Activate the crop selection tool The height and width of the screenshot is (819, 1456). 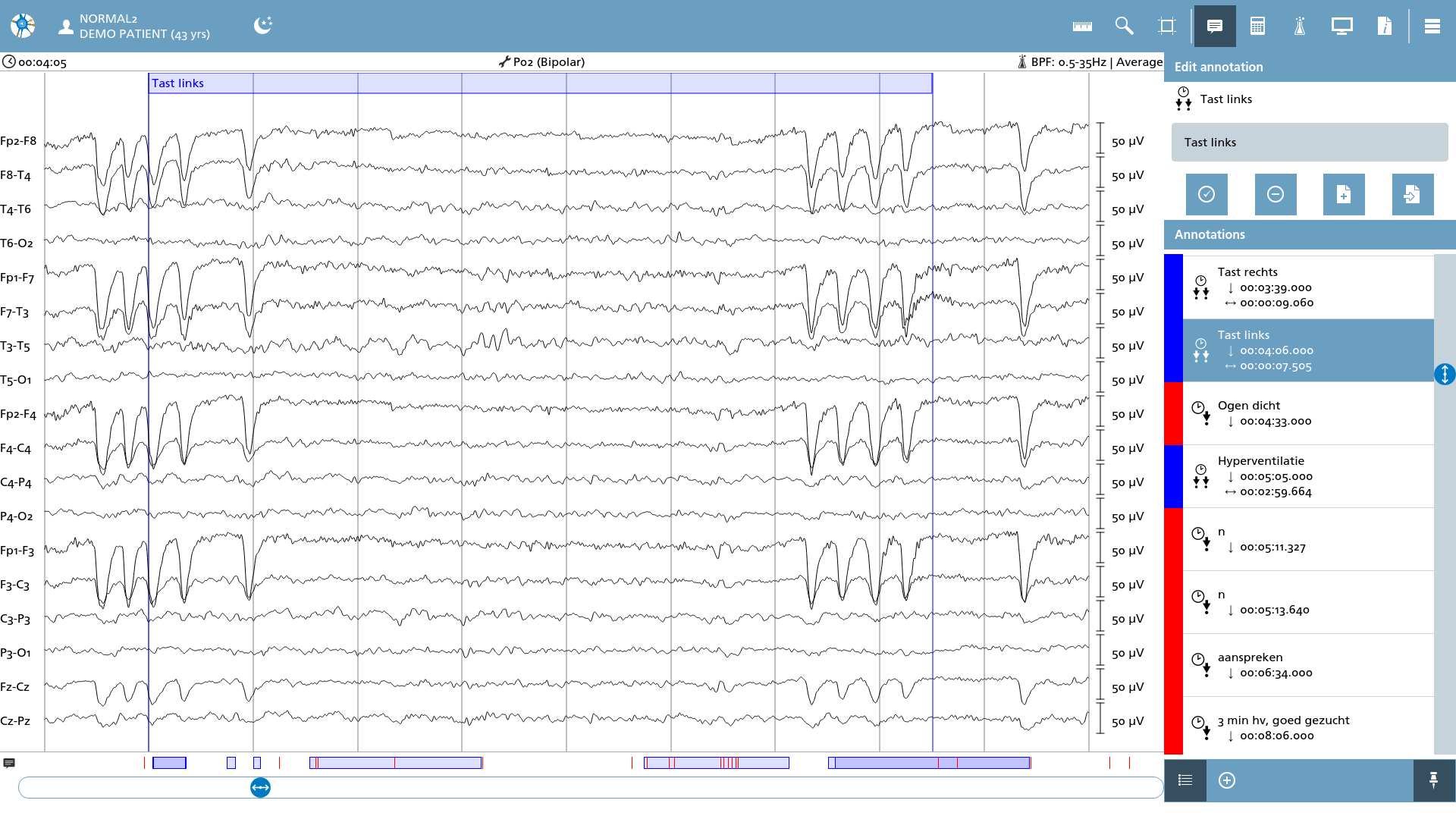click(1167, 27)
